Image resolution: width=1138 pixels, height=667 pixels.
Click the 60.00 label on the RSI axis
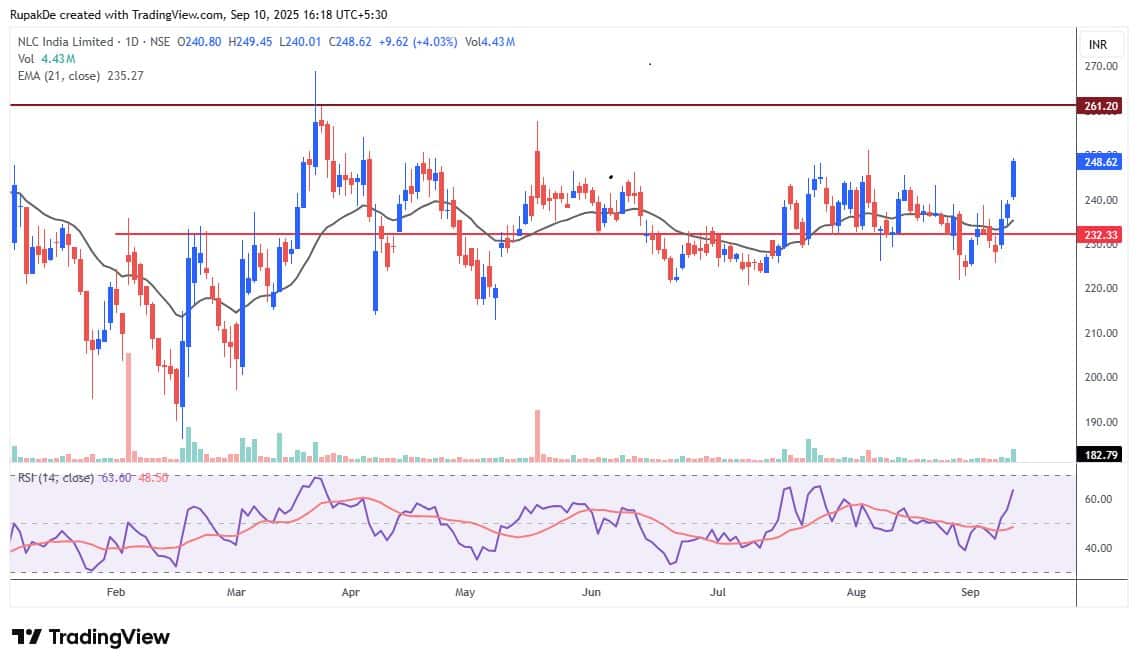coord(1101,499)
